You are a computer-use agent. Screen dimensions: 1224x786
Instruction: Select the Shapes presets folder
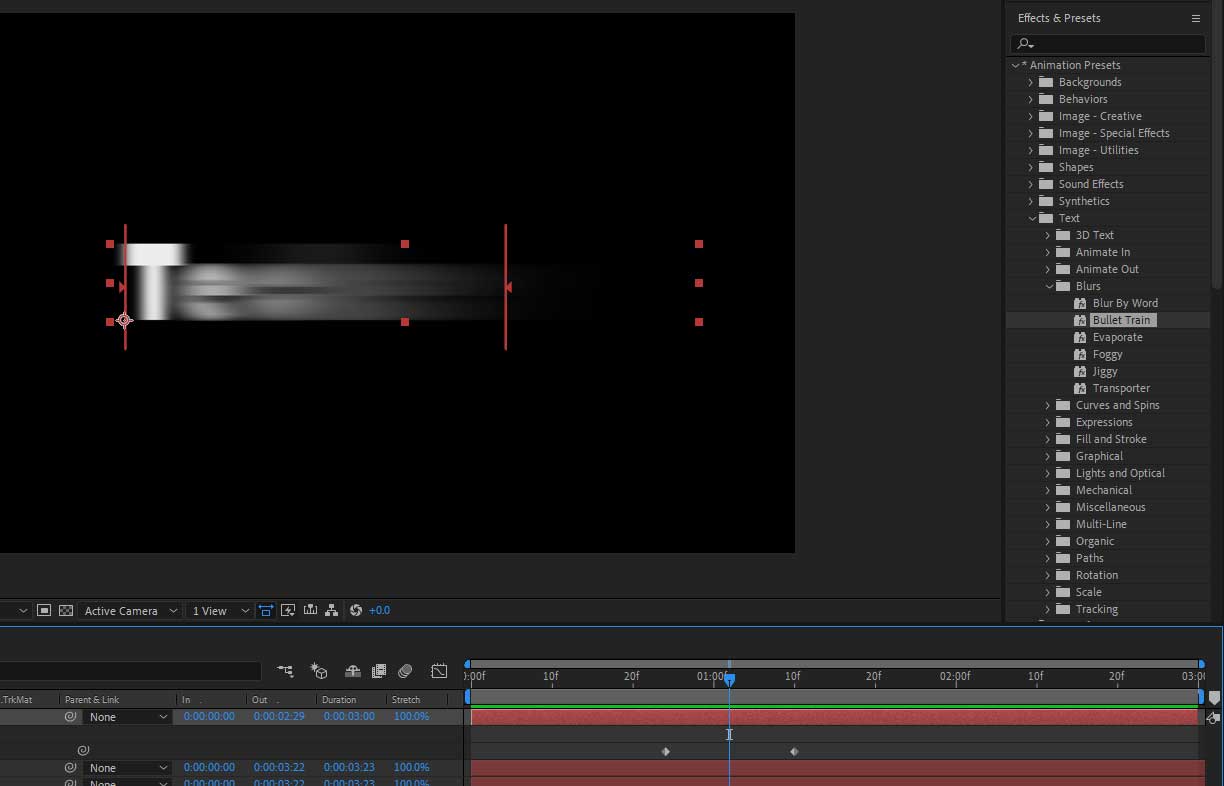point(1076,167)
